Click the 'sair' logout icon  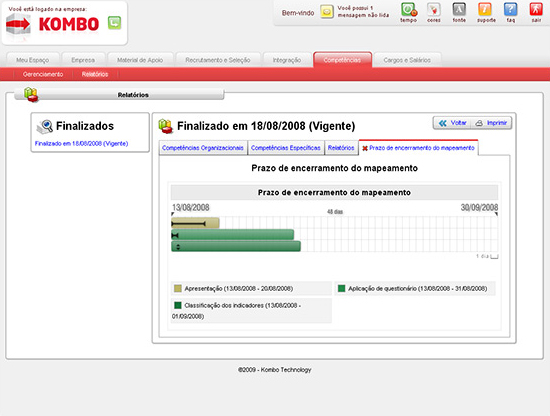(536, 9)
